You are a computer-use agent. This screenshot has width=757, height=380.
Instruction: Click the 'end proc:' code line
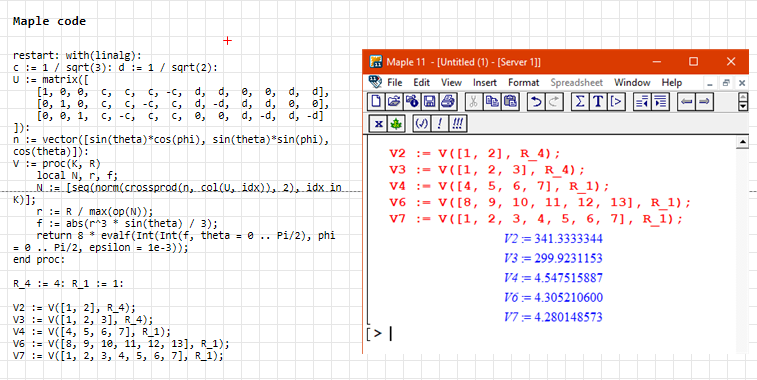(39, 260)
